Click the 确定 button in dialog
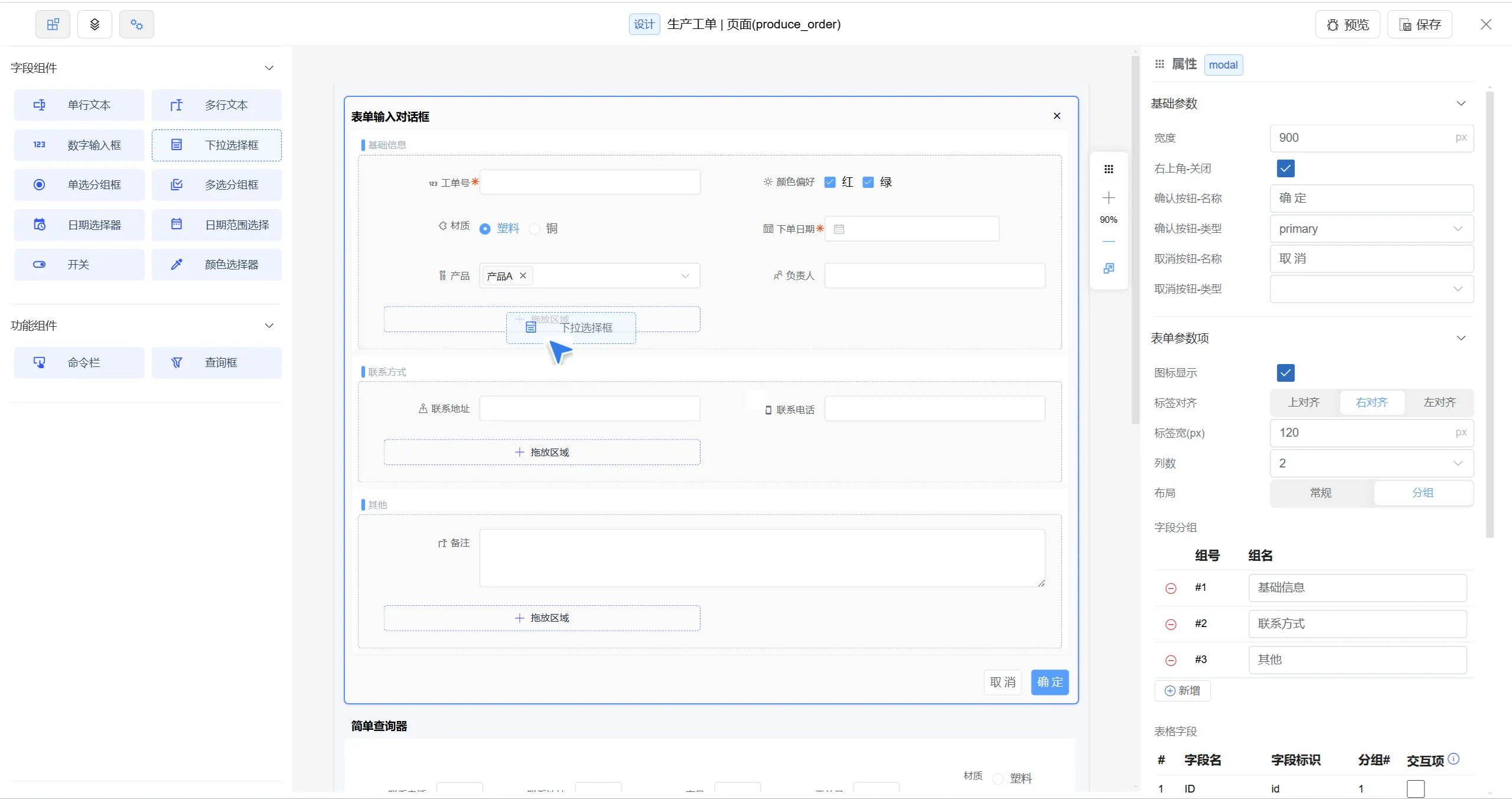Viewport: 1512px width, 799px height. [1050, 682]
